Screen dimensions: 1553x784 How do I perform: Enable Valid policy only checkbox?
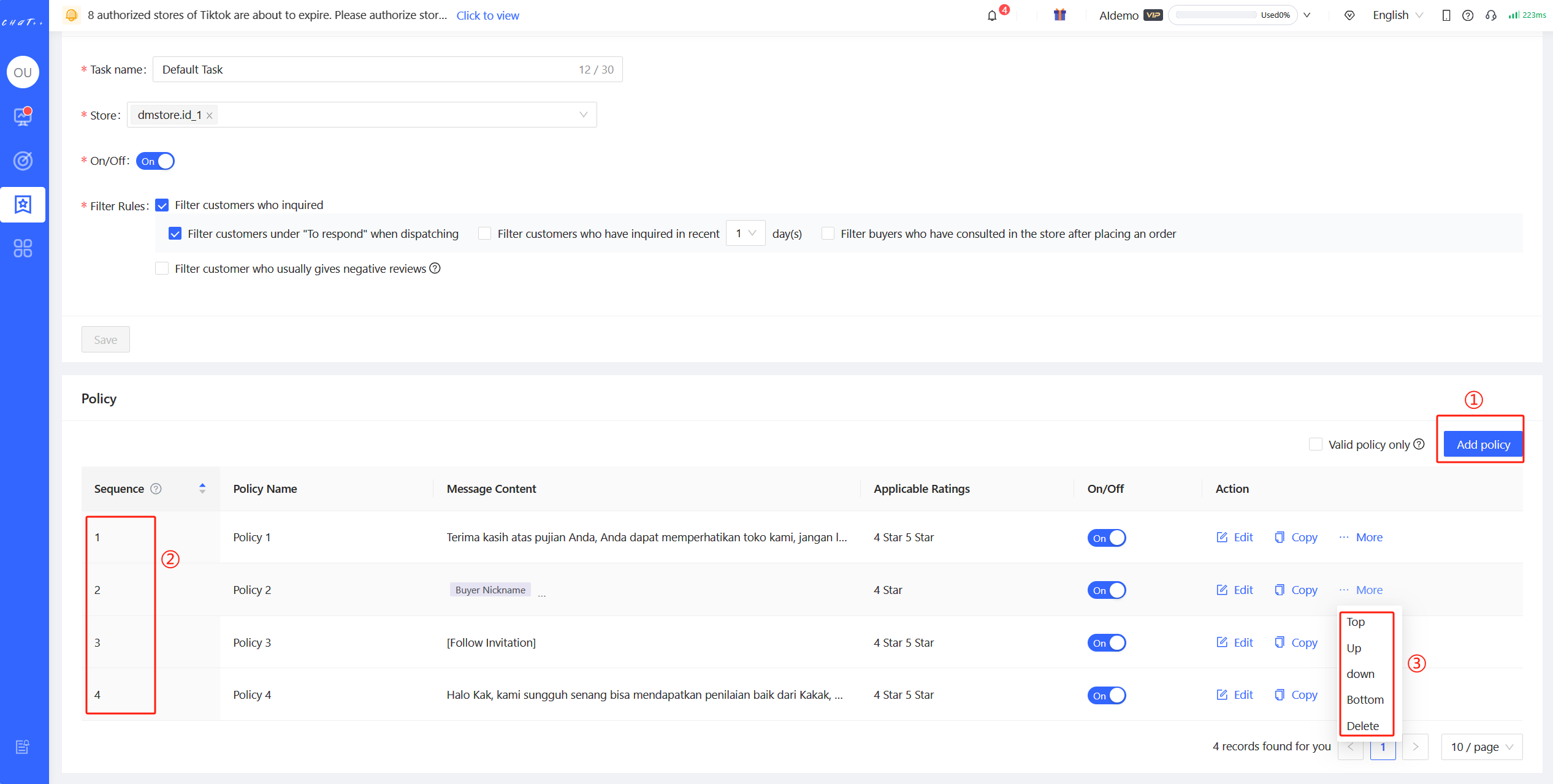1315,444
